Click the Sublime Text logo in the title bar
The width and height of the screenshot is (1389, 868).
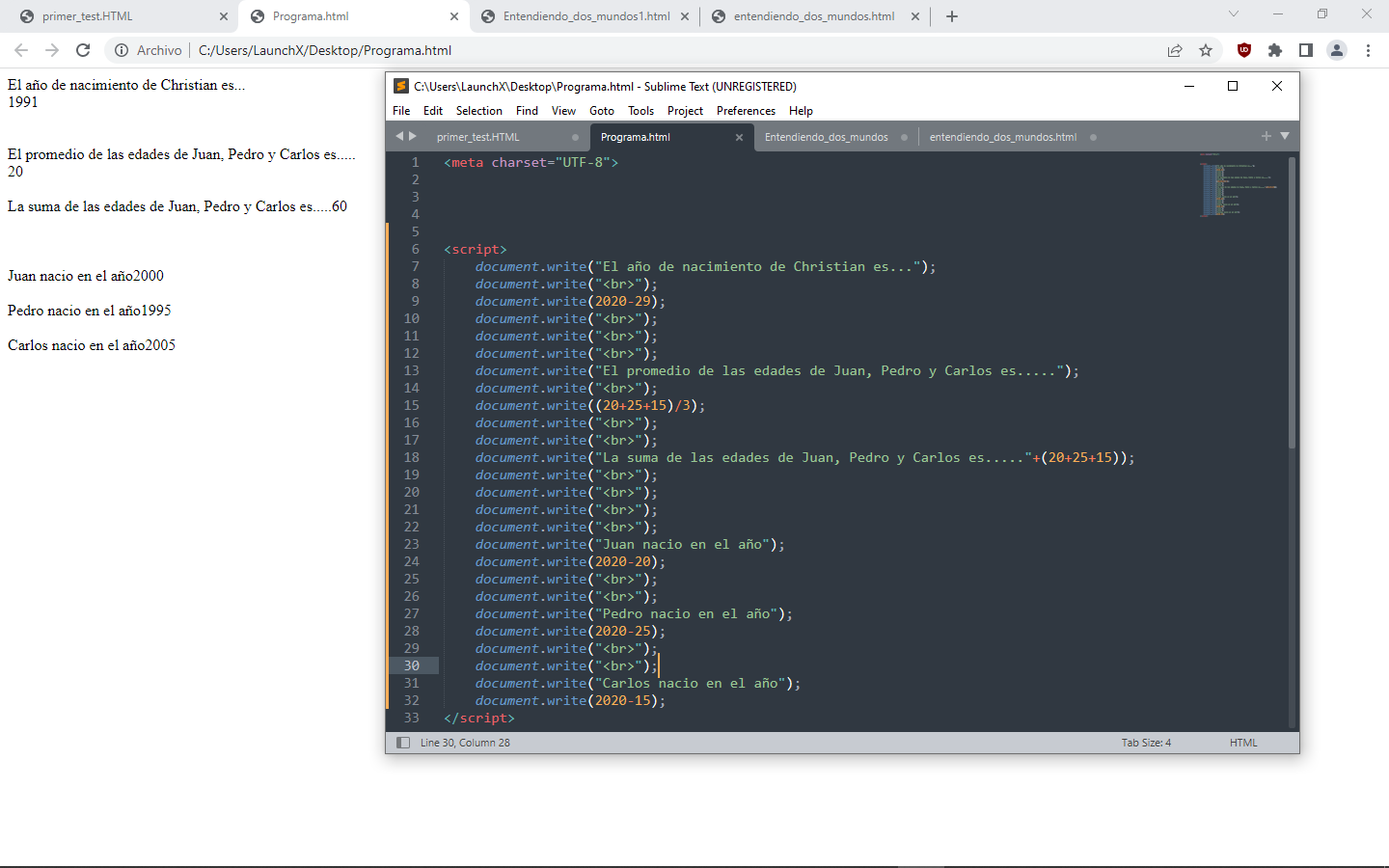[401, 86]
